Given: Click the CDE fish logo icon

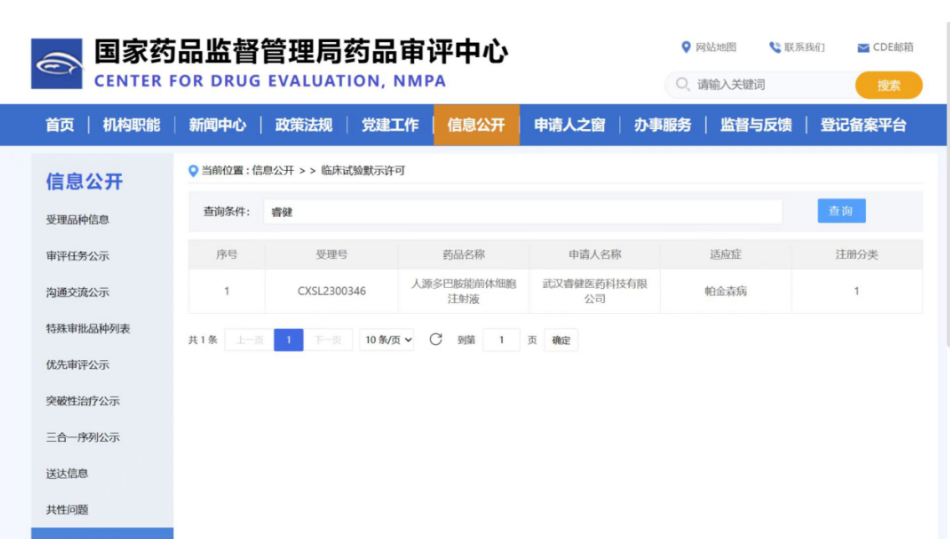Looking at the screenshot, I should pos(56,64).
